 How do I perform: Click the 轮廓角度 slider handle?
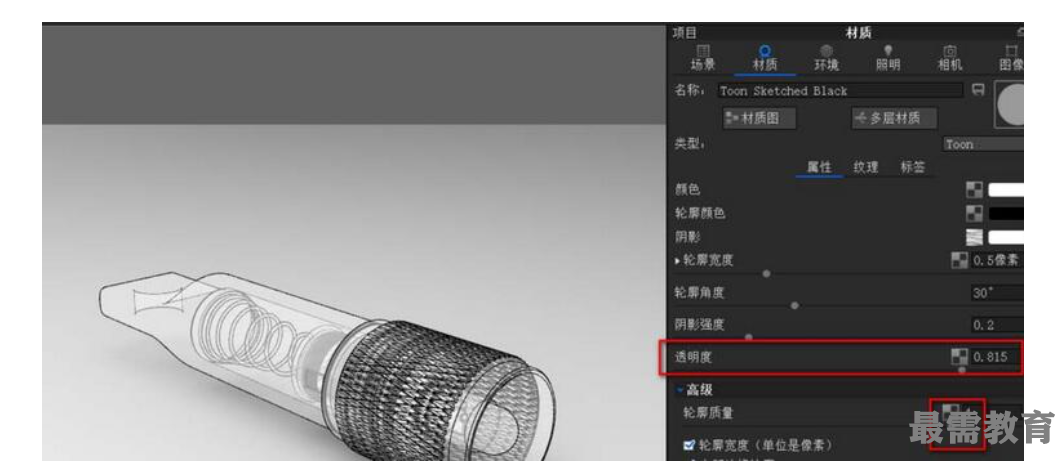click(x=794, y=305)
